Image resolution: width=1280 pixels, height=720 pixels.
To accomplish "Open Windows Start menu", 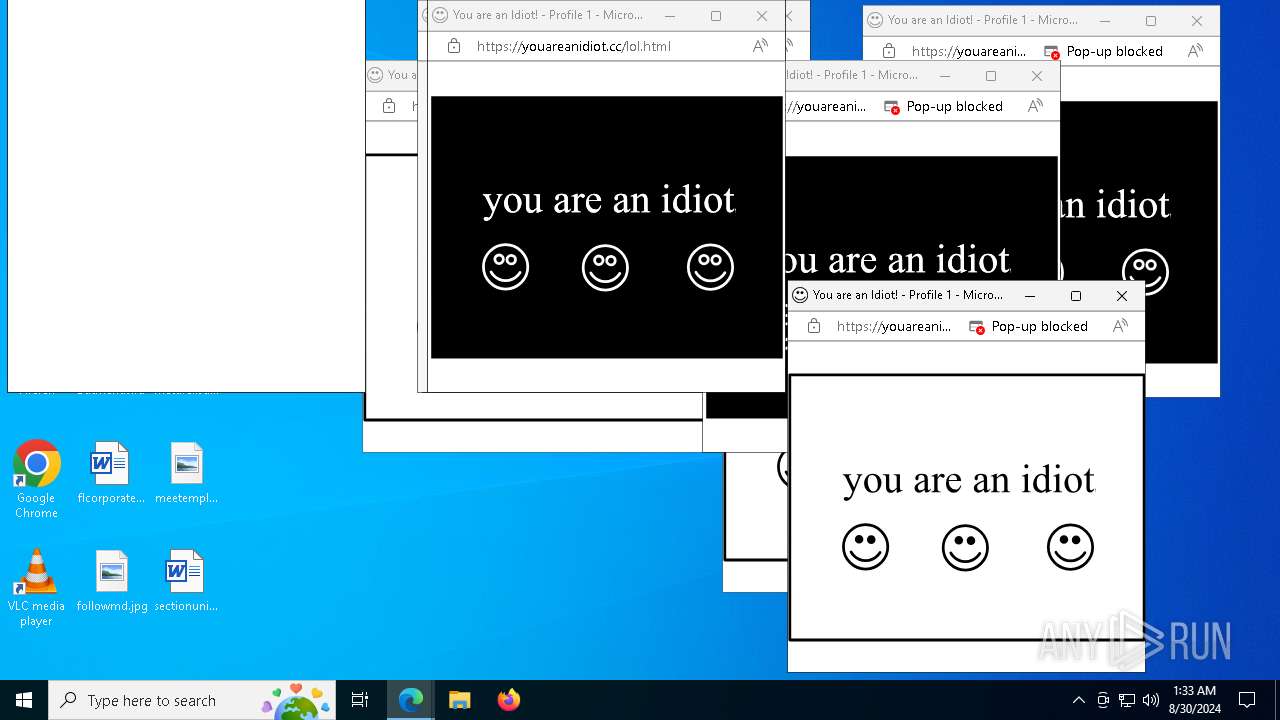I will coord(24,700).
